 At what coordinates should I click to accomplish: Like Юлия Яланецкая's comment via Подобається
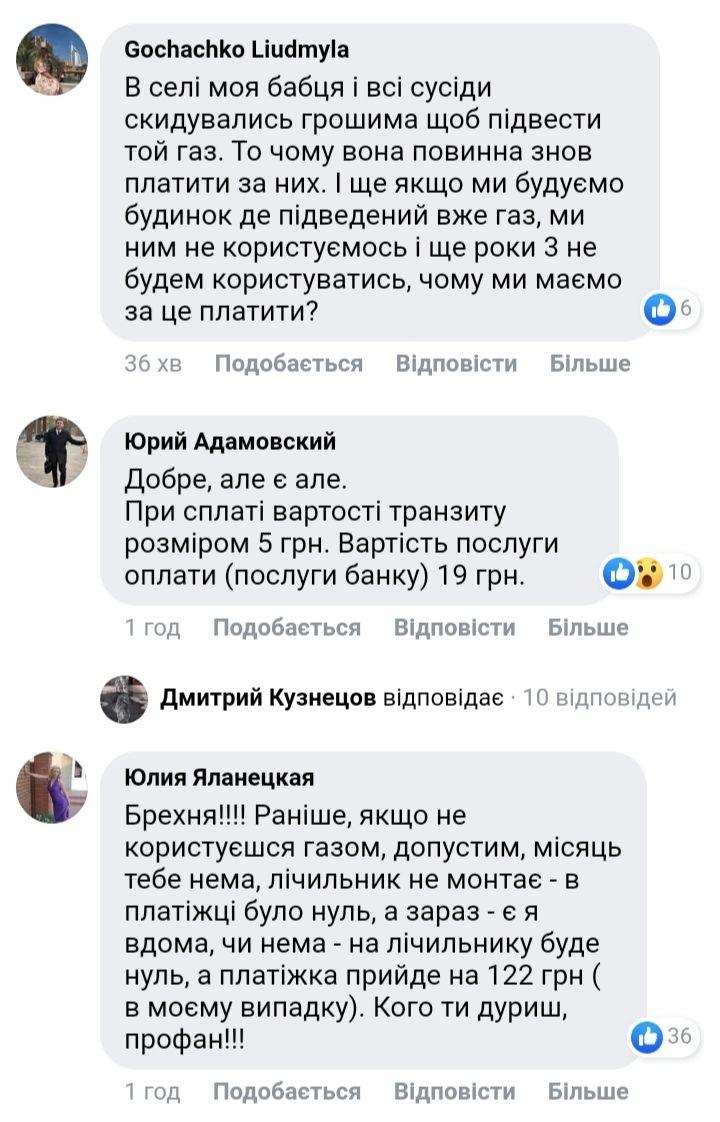pyautogui.click(x=286, y=1091)
